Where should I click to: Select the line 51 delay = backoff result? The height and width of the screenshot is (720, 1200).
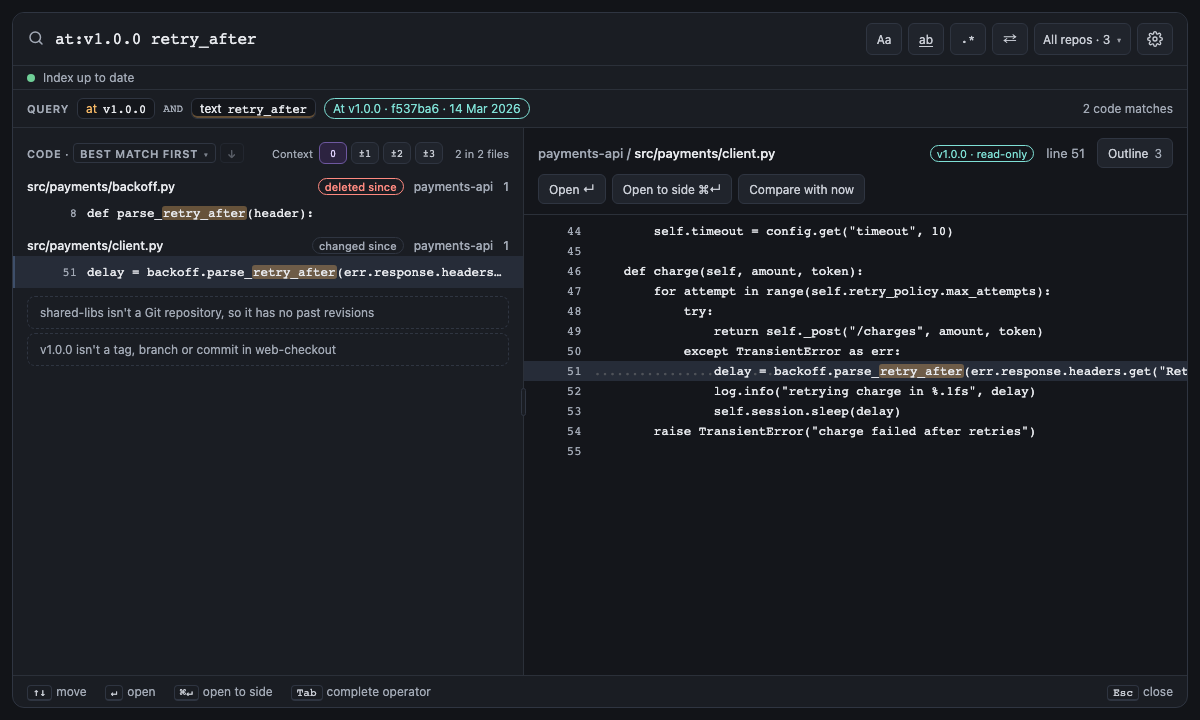(x=268, y=272)
